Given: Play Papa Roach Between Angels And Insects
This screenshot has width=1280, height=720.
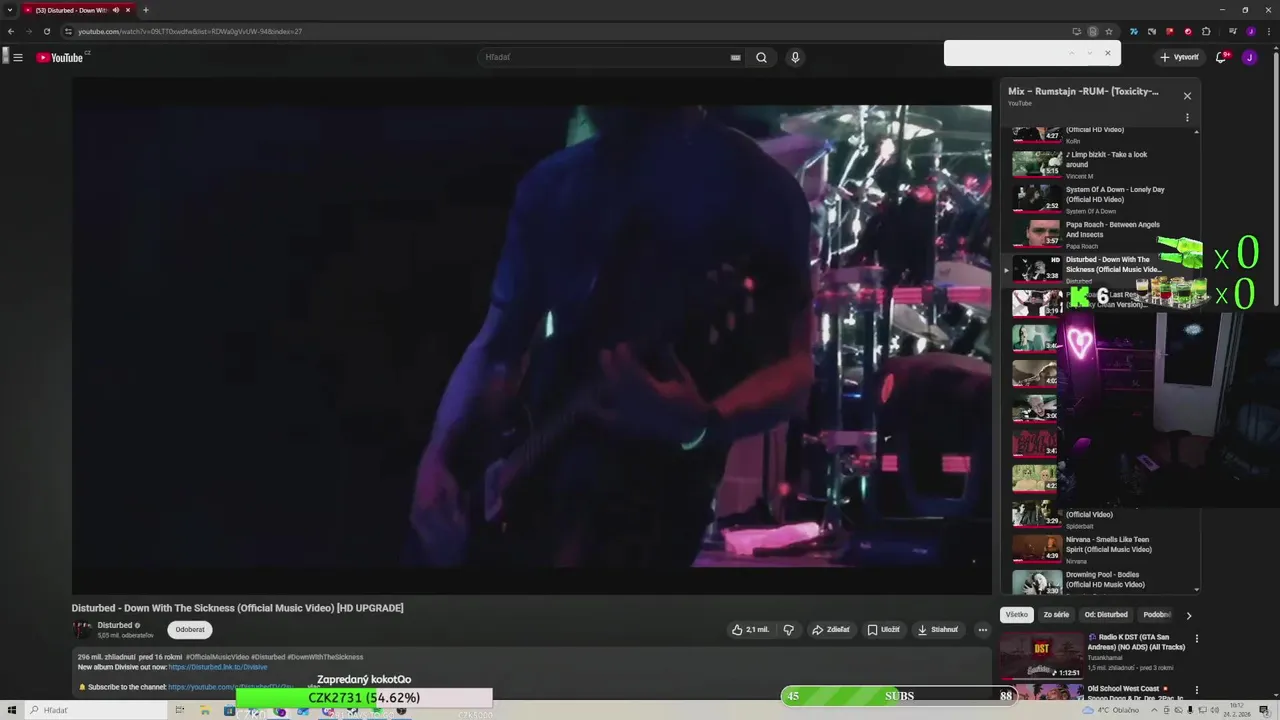Looking at the screenshot, I should pos(1100,234).
